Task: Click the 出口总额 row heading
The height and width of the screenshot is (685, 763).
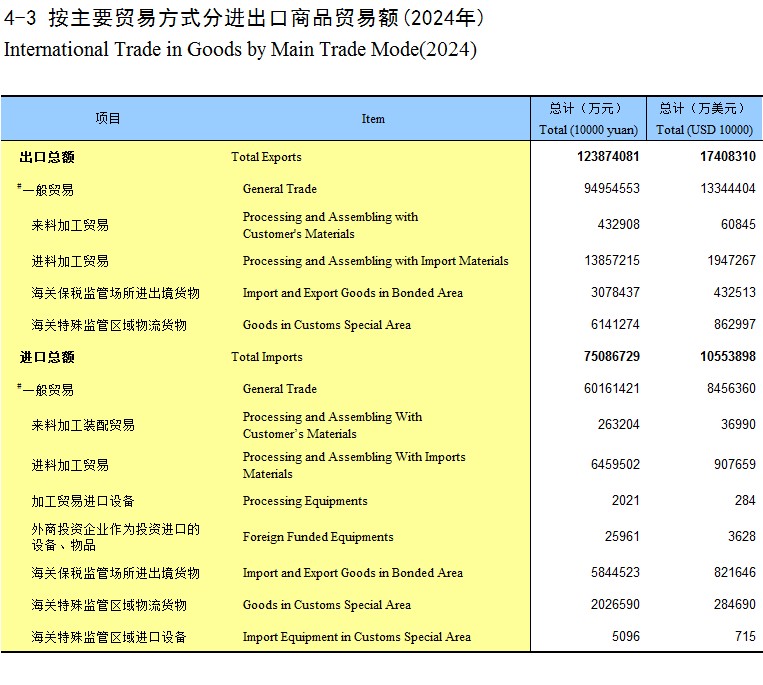Action: coord(47,157)
